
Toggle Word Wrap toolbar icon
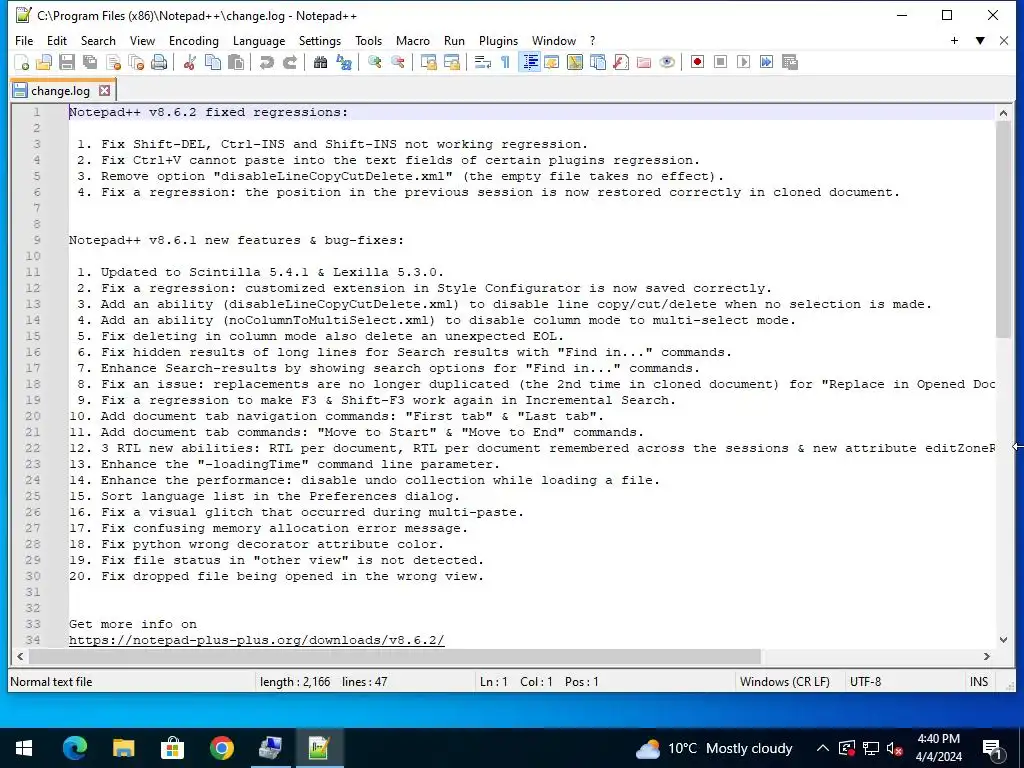[483, 62]
